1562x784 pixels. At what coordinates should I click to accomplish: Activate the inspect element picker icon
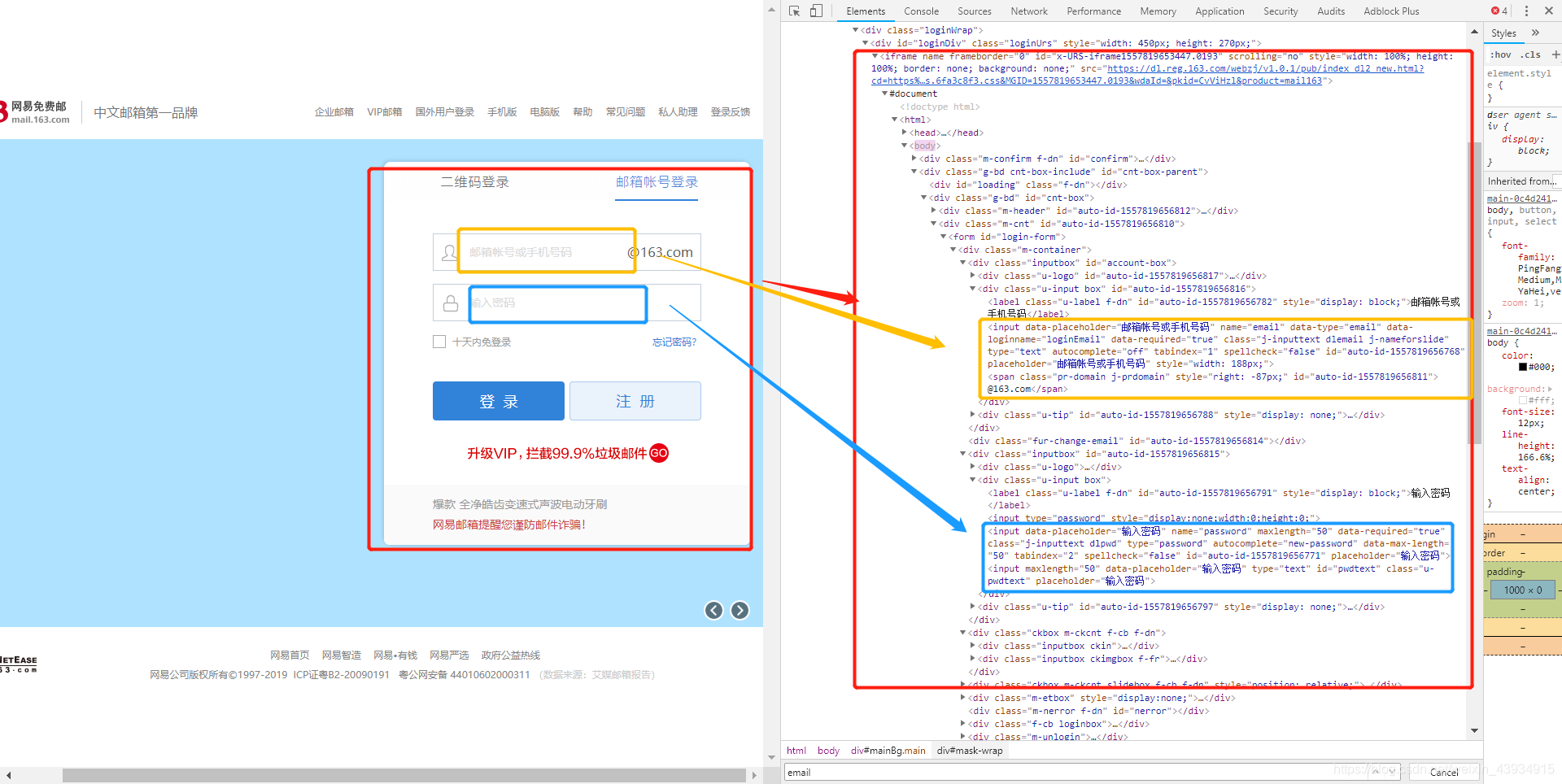[795, 11]
